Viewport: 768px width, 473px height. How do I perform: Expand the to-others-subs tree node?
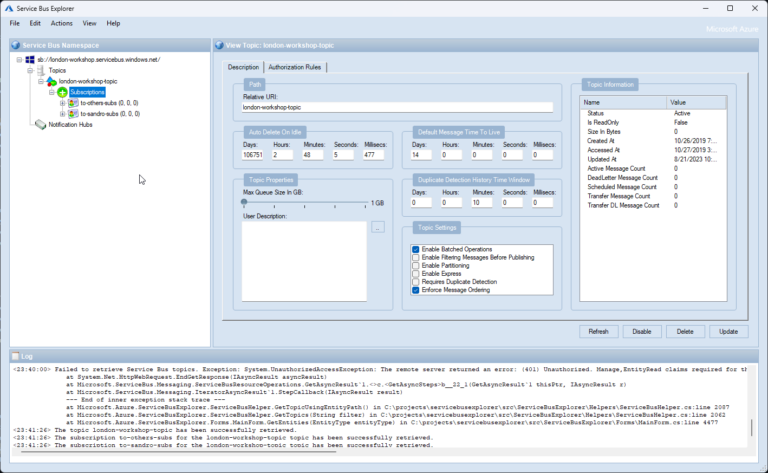coord(62,103)
